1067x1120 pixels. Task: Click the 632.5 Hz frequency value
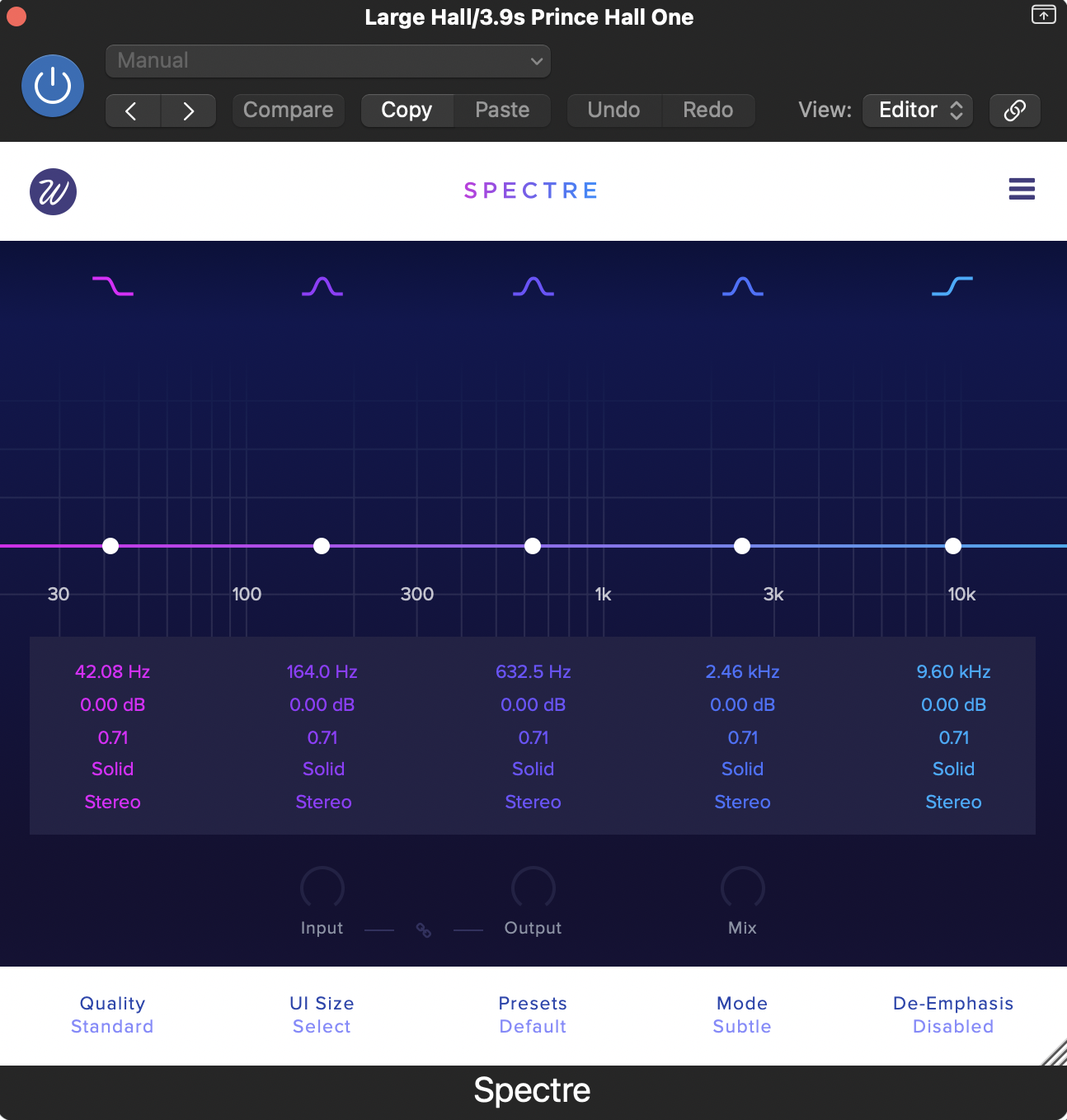(533, 672)
